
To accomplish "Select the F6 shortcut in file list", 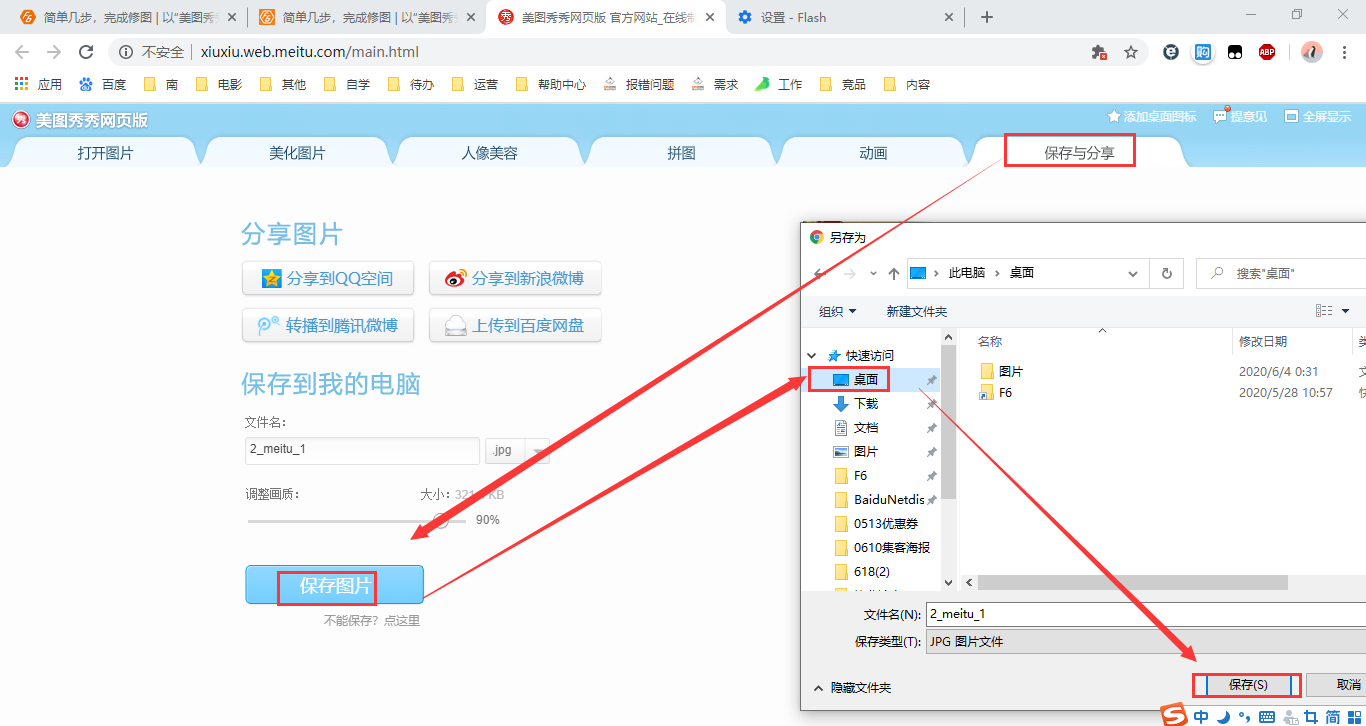I will tap(997, 393).
